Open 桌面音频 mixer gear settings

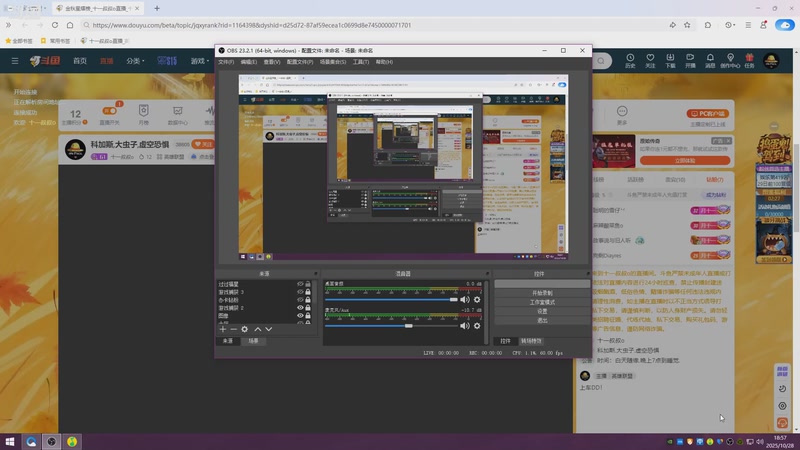477,299
